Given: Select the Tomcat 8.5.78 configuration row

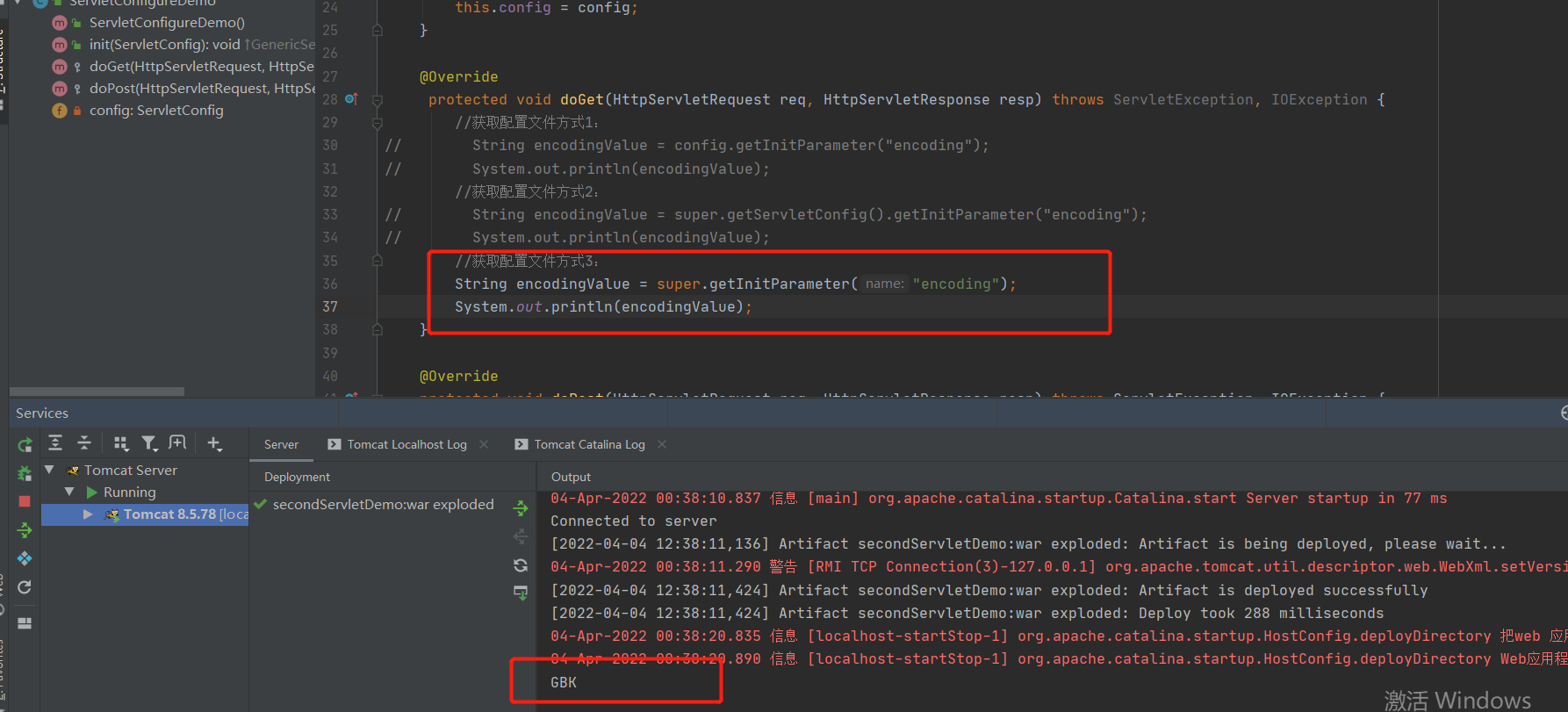Looking at the screenshot, I should (145, 514).
